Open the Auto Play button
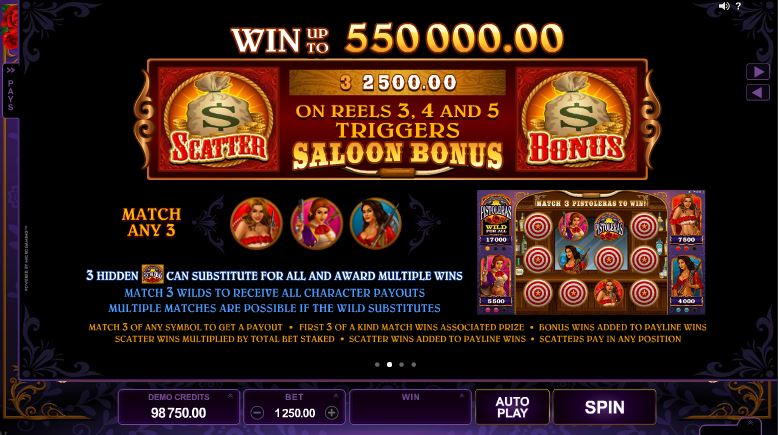 pos(513,407)
